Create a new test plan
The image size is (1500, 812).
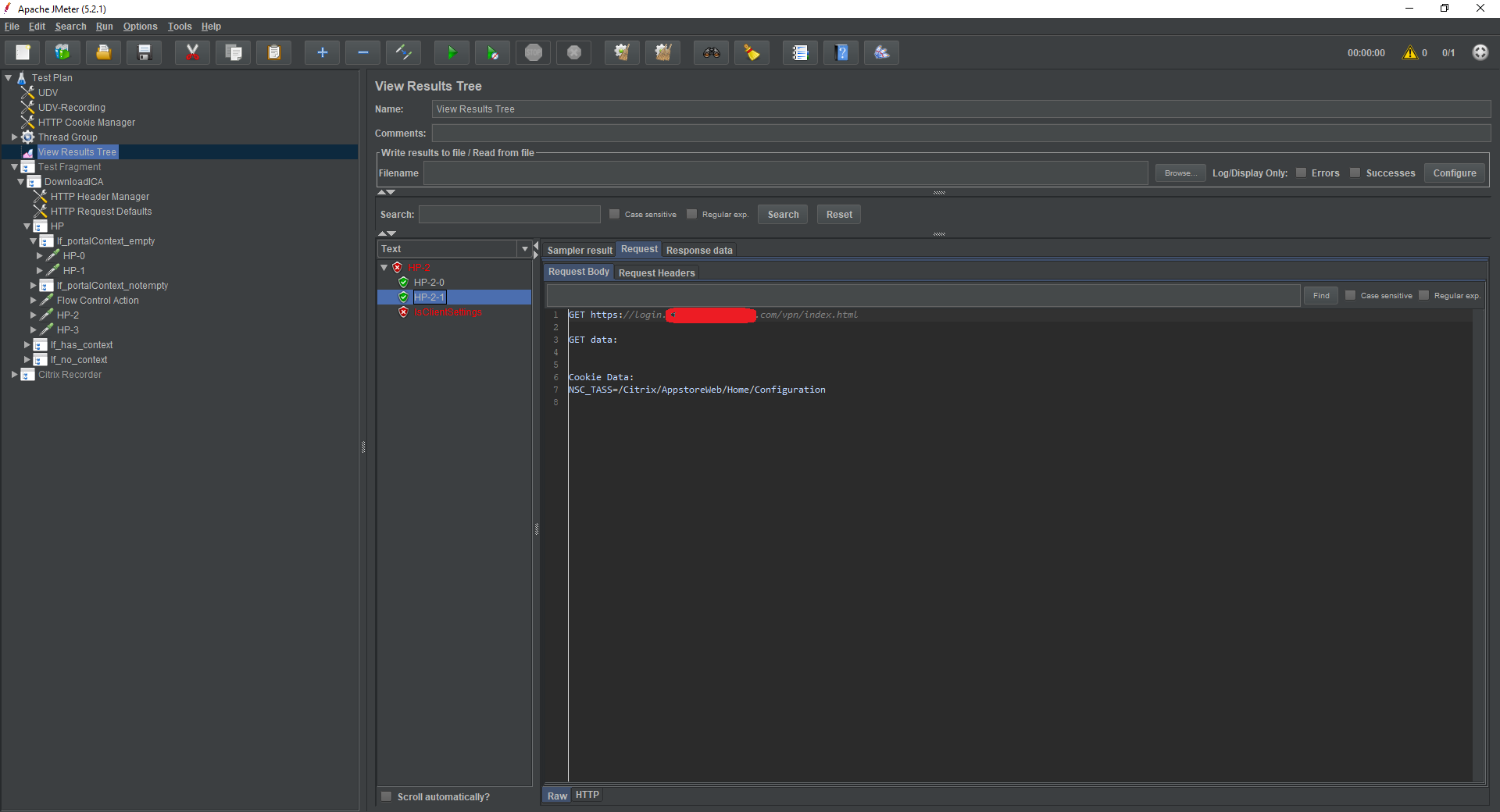coord(22,52)
